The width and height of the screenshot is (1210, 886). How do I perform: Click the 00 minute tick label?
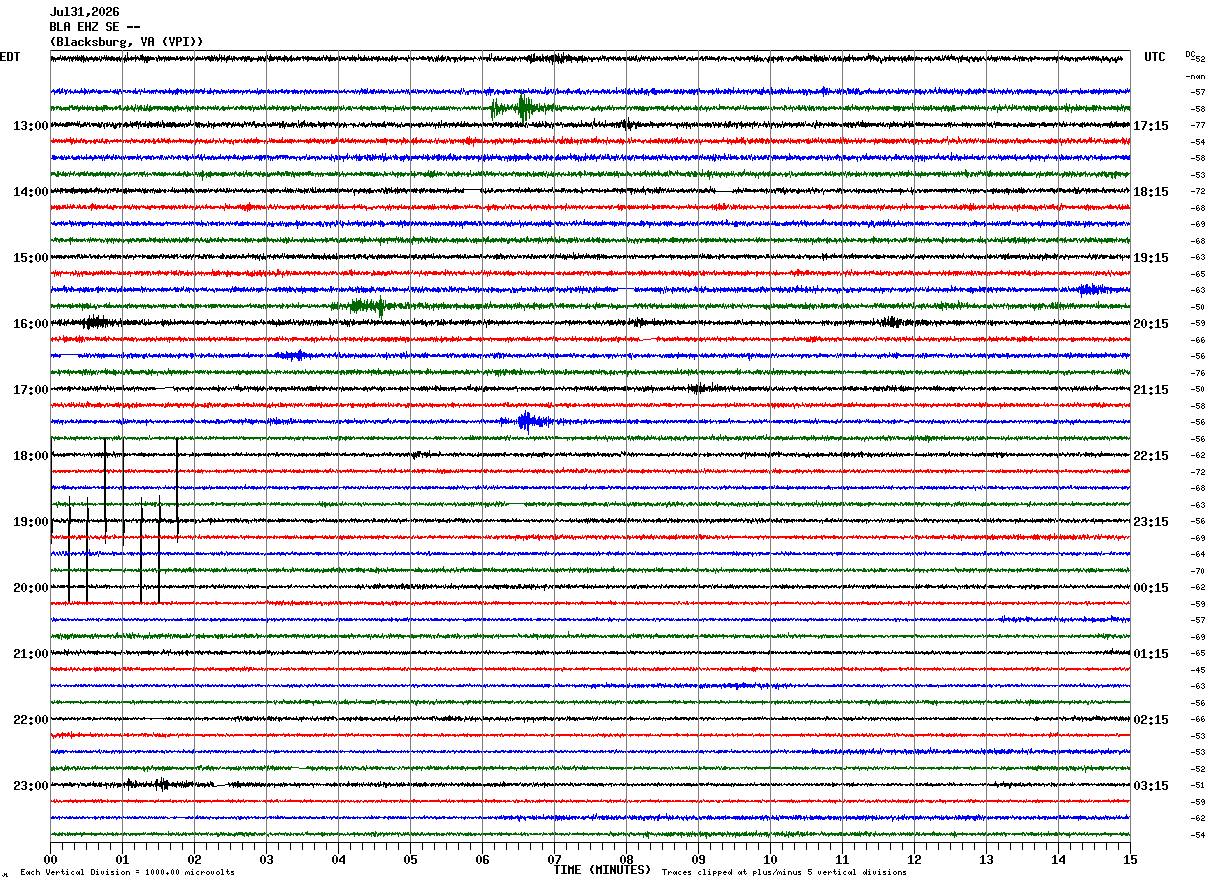pyautogui.click(x=50, y=859)
